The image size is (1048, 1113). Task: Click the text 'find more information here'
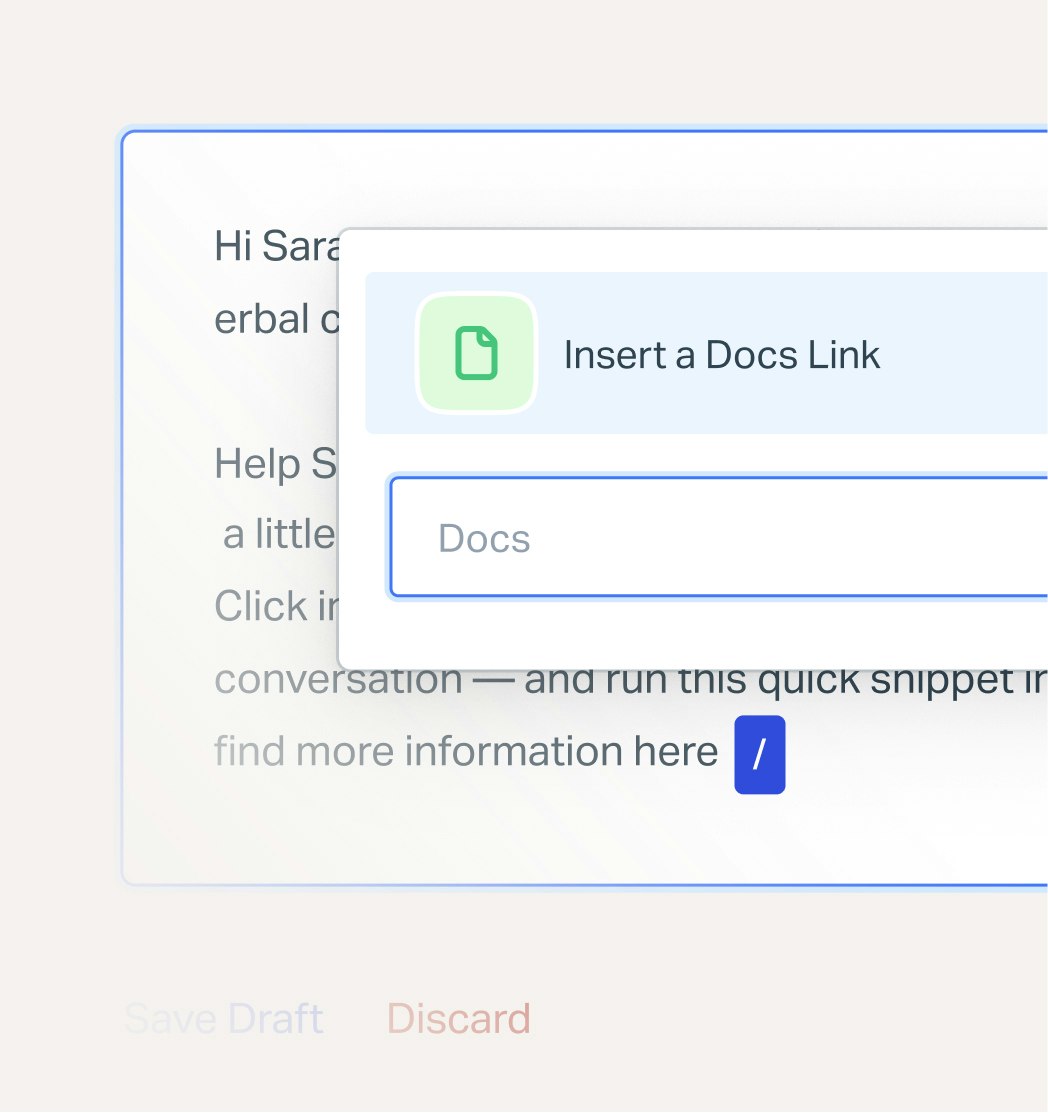pos(466,751)
